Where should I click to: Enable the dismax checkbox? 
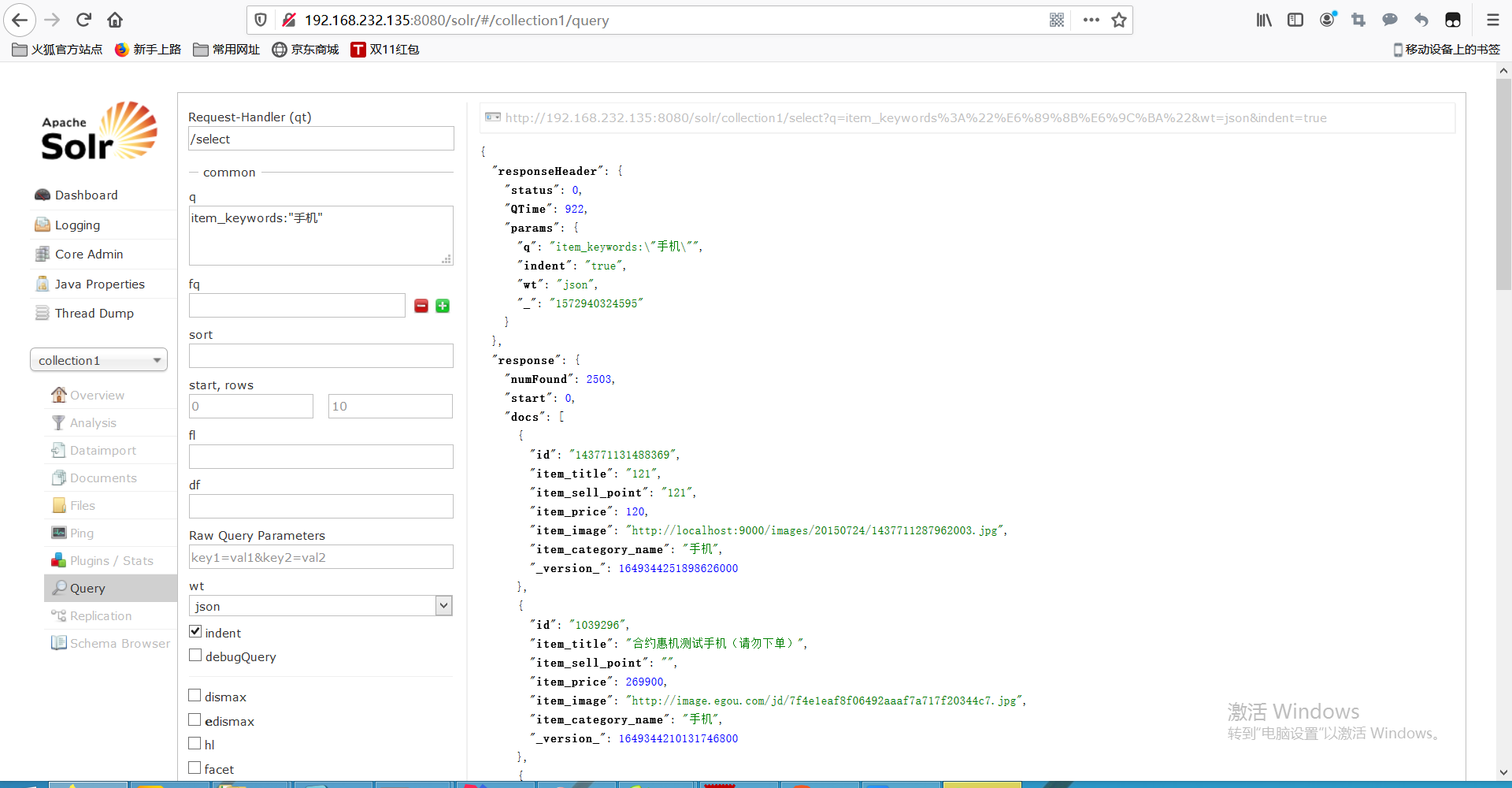tap(195, 695)
